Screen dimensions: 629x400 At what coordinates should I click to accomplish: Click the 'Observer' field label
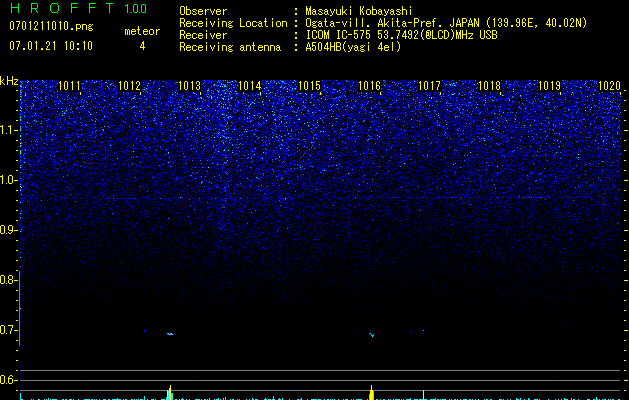(x=203, y=11)
